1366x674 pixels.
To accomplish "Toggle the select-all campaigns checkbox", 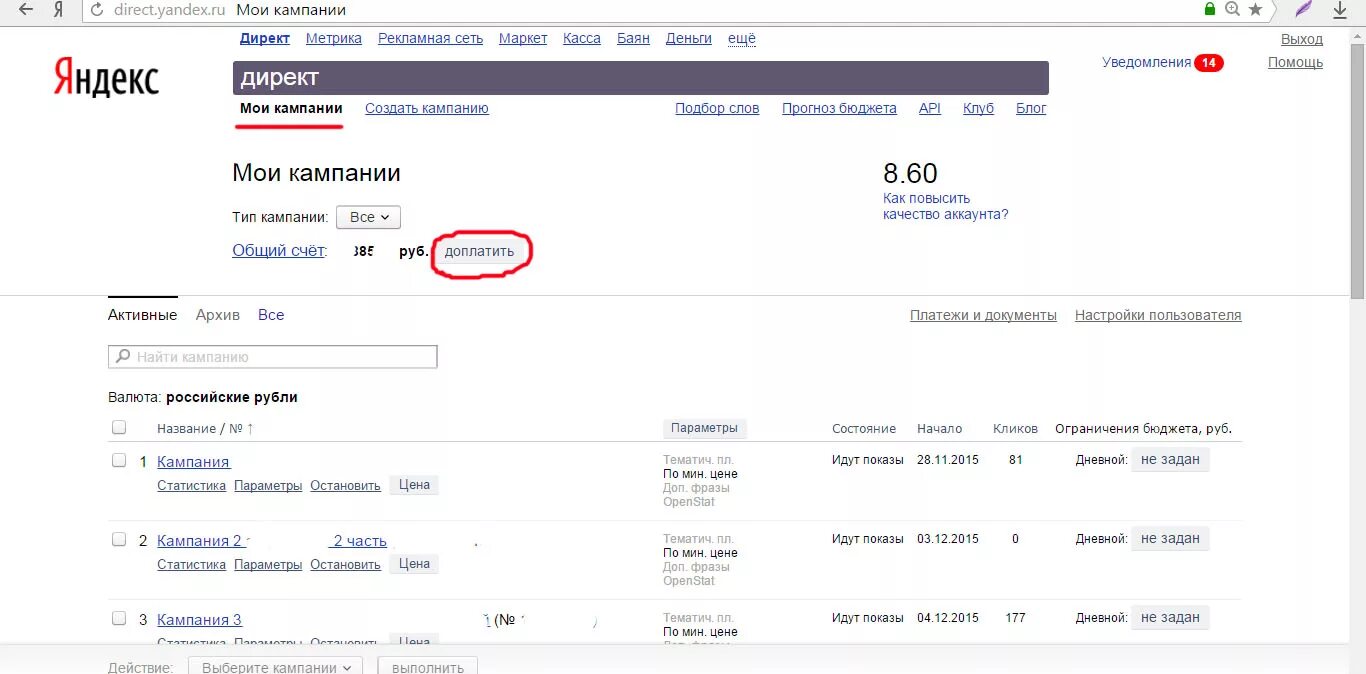I will click(119, 427).
